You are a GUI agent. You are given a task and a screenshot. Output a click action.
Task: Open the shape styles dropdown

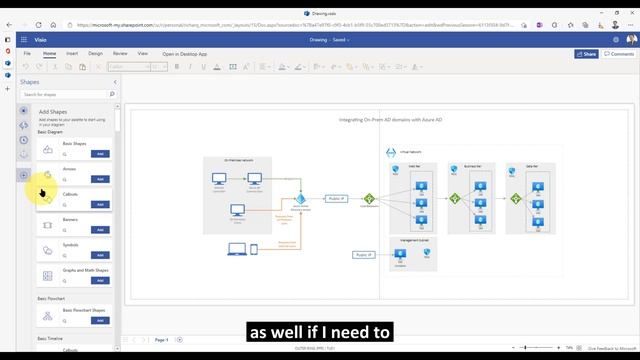click(416, 67)
